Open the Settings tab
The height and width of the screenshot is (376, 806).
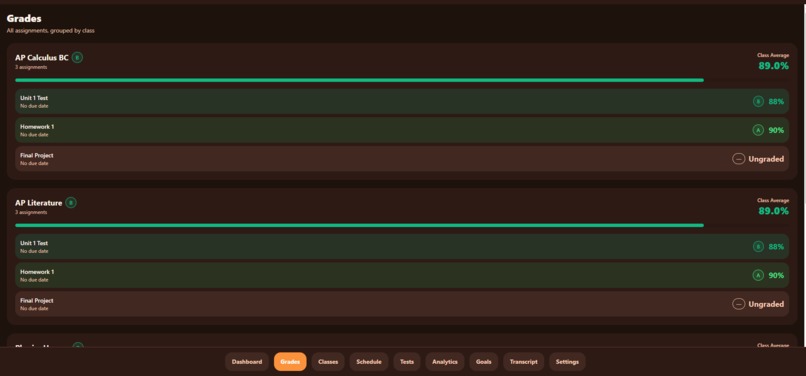[x=567, y=362]
